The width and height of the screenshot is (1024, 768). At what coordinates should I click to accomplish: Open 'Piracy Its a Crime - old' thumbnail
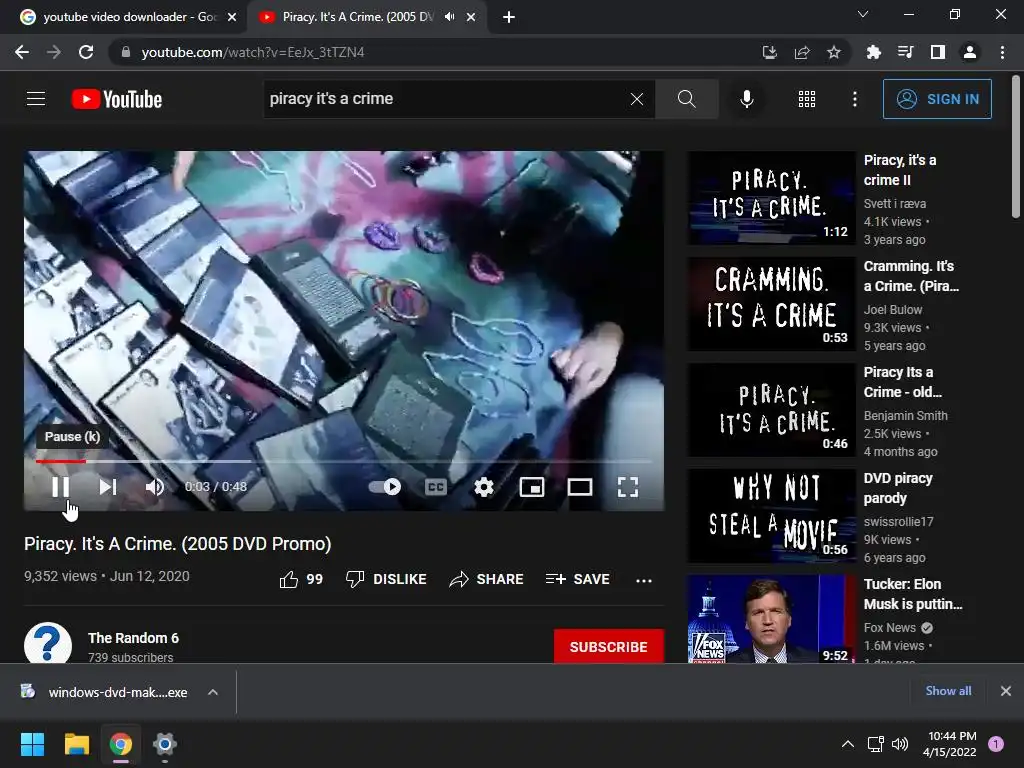pos(771,409)
